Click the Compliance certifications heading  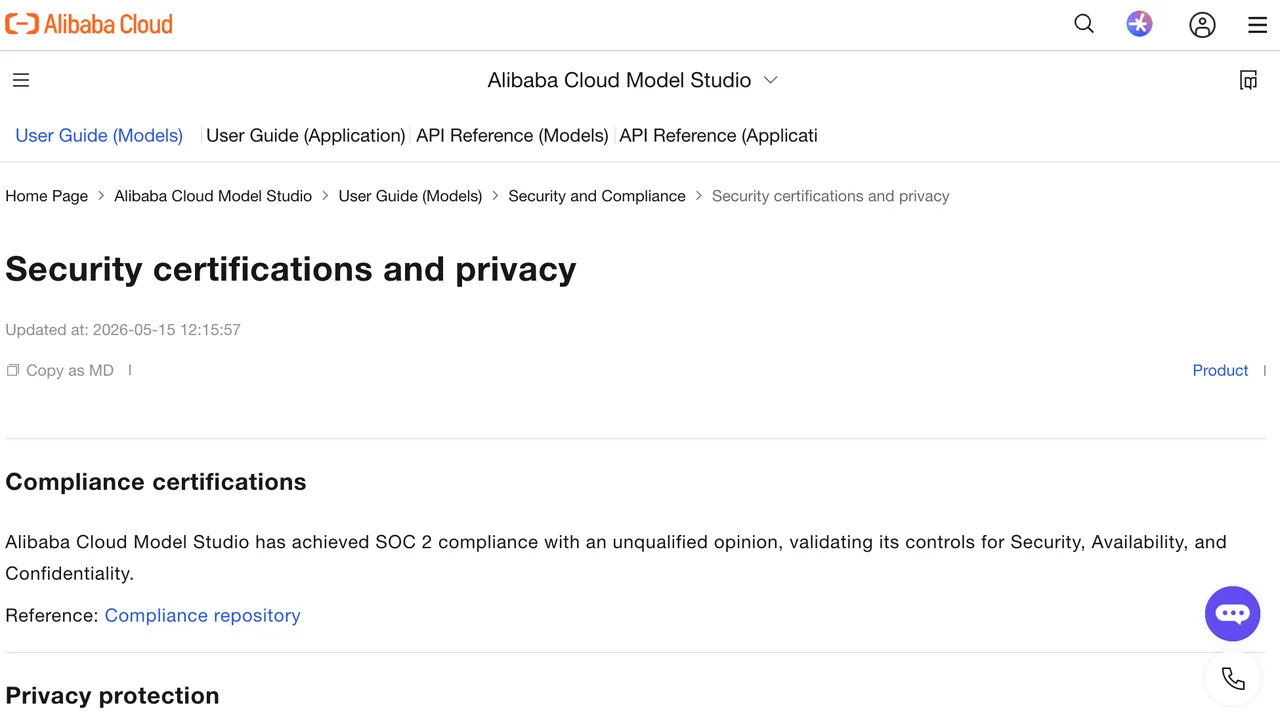(156, 482)
